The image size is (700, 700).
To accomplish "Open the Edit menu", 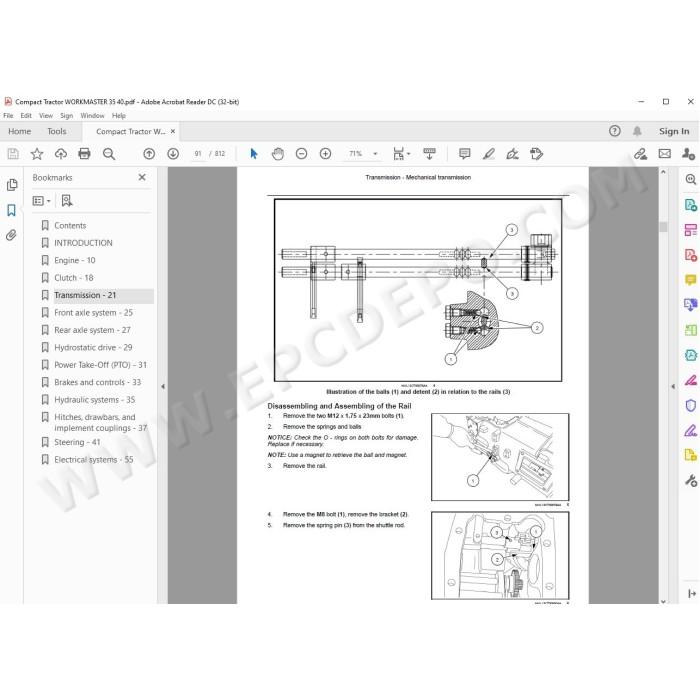I will 26,116.
